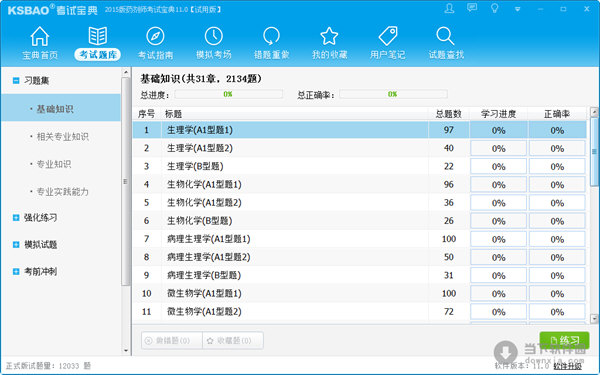Open the 试题查找 magnifier icon
Viewport: 600px width, 375px height.
(x=445, y=37)
